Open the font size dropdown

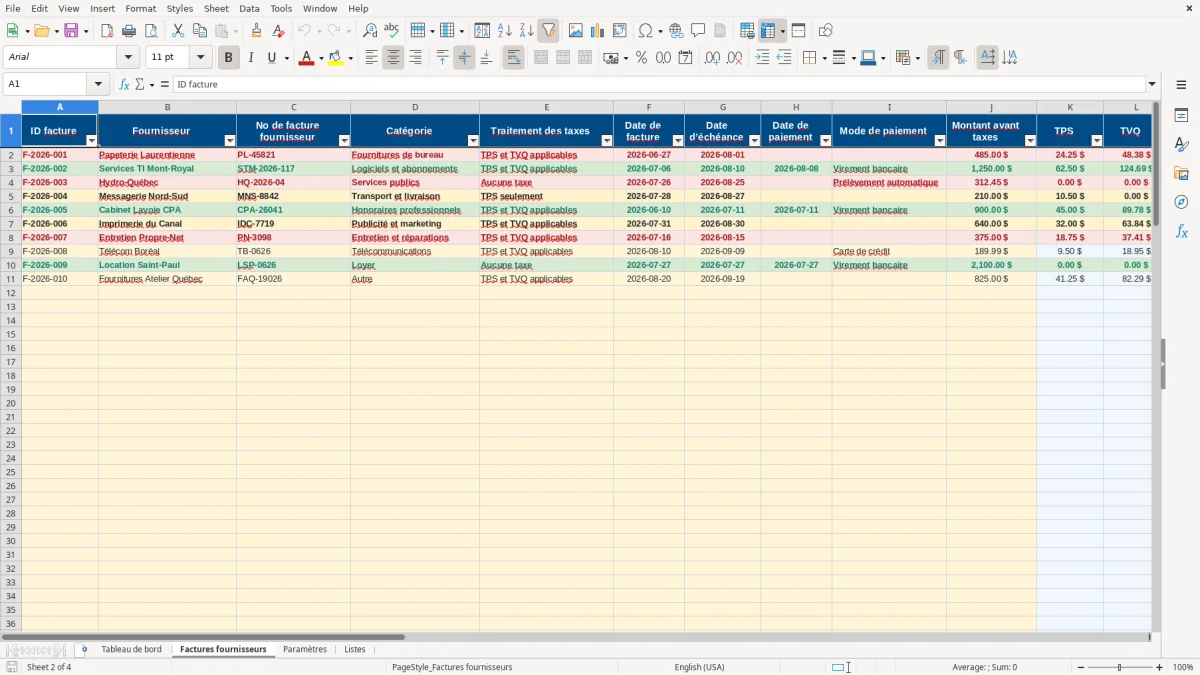200,58
